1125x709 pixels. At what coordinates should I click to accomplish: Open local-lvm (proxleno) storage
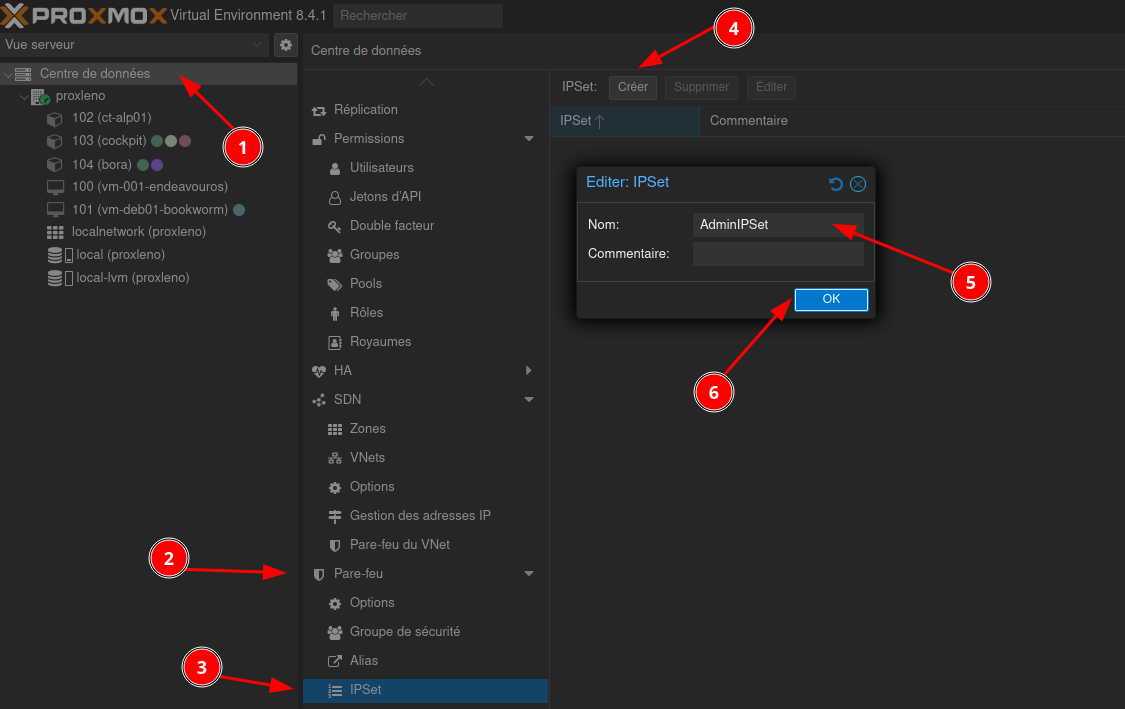132,278
